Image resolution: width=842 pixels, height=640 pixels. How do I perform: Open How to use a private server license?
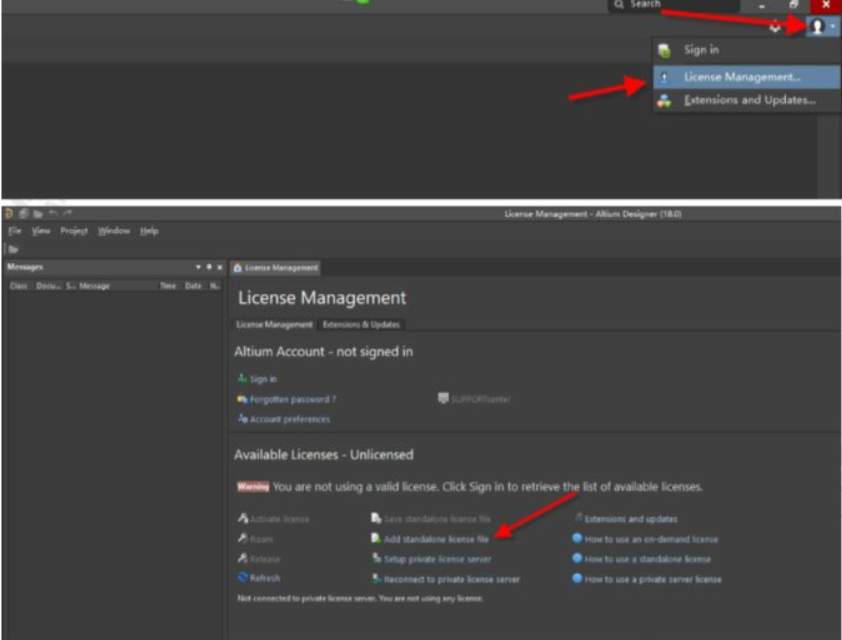653,579
